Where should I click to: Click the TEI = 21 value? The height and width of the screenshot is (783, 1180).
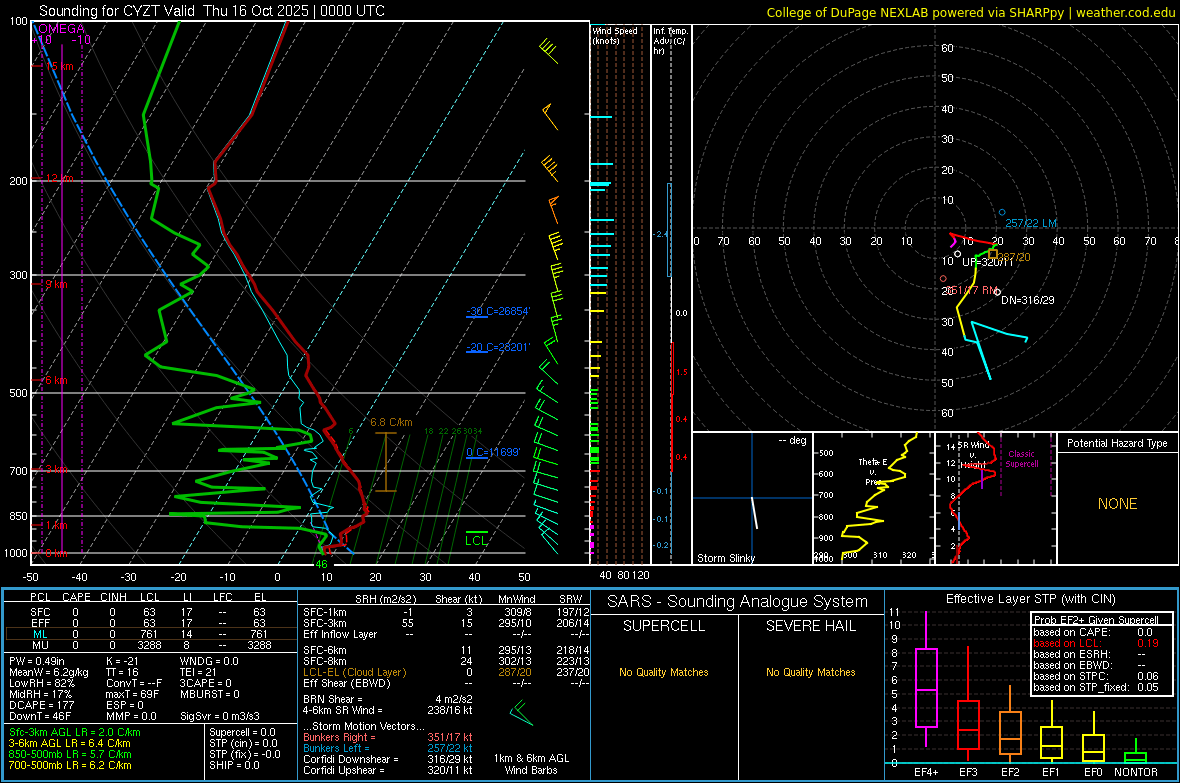[x=199, y=672]
